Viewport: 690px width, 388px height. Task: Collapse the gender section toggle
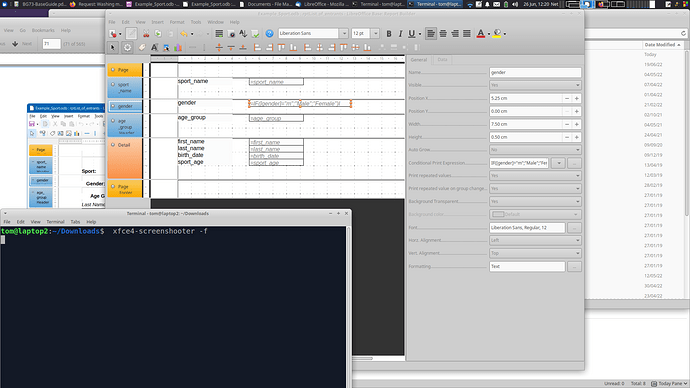pyautogui.click(x=113, y=106)
